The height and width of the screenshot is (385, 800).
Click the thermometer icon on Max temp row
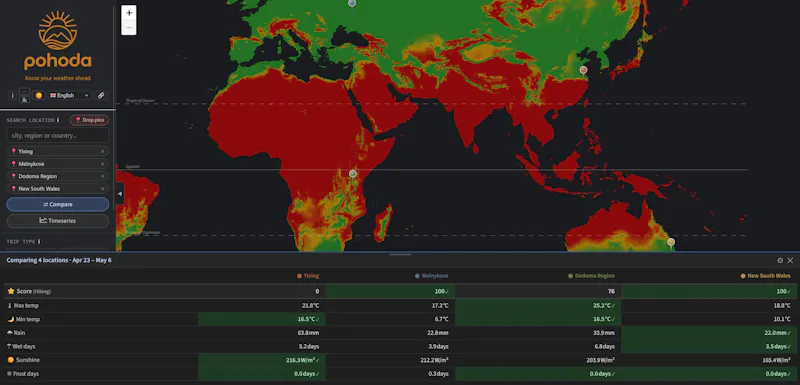pyautogui.click(x=10, y=305)
